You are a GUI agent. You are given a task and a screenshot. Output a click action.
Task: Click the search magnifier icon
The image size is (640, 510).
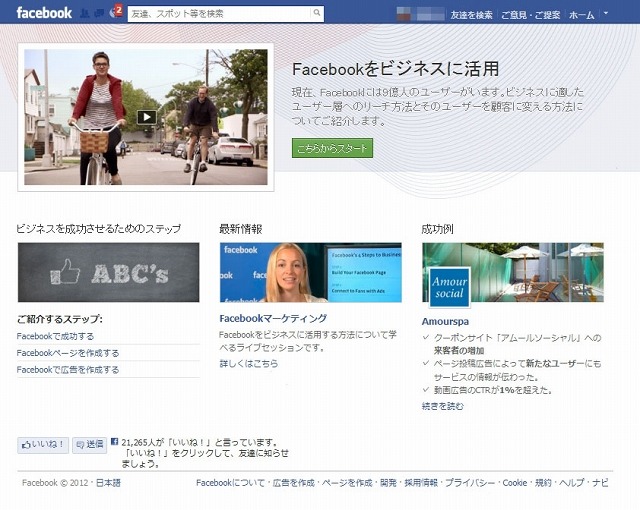pyautogui.click(x=317, y=13)
